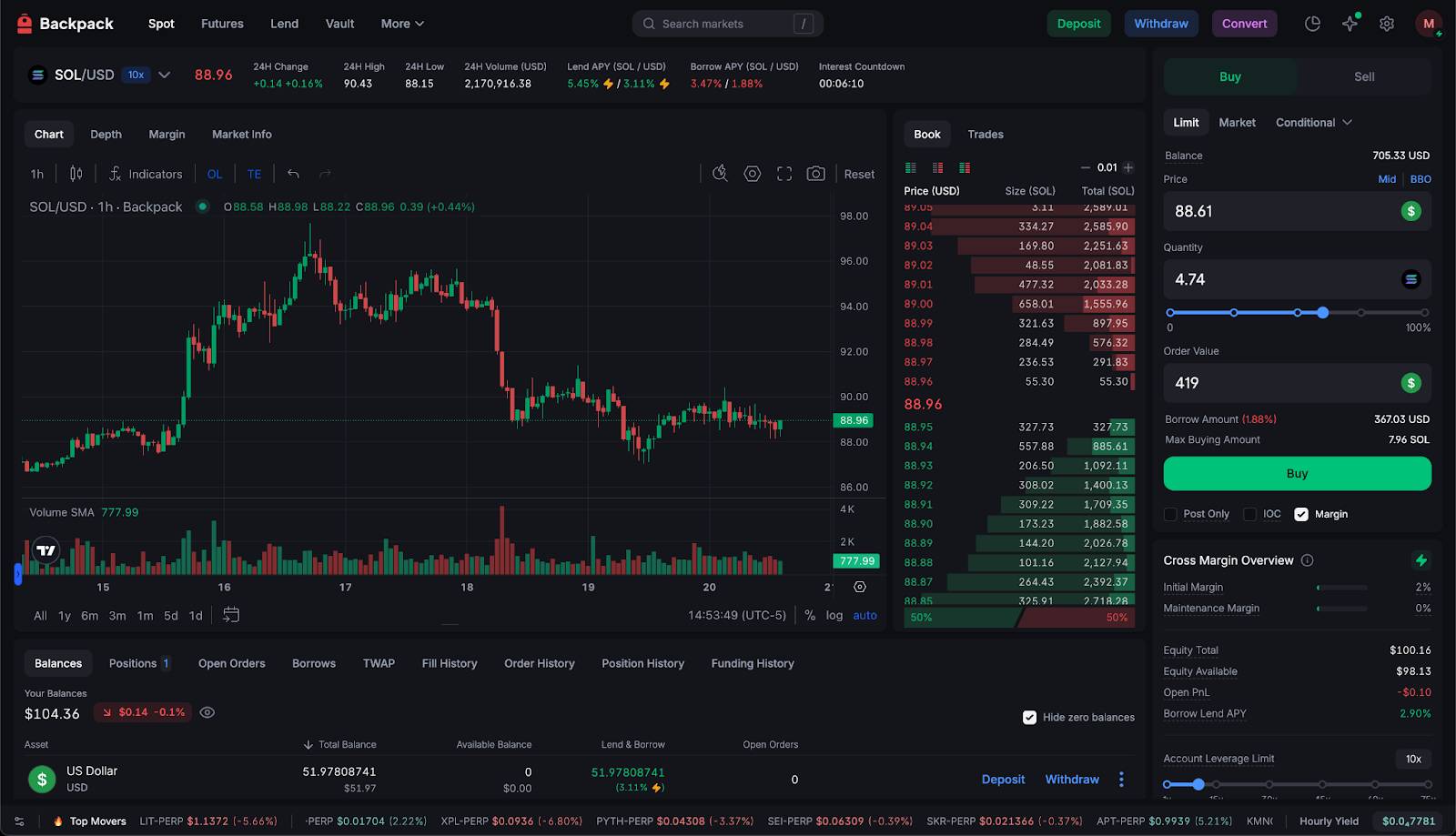Open the Conditional order type dropdown
1456x836 pixels.
pos(1313,122)
